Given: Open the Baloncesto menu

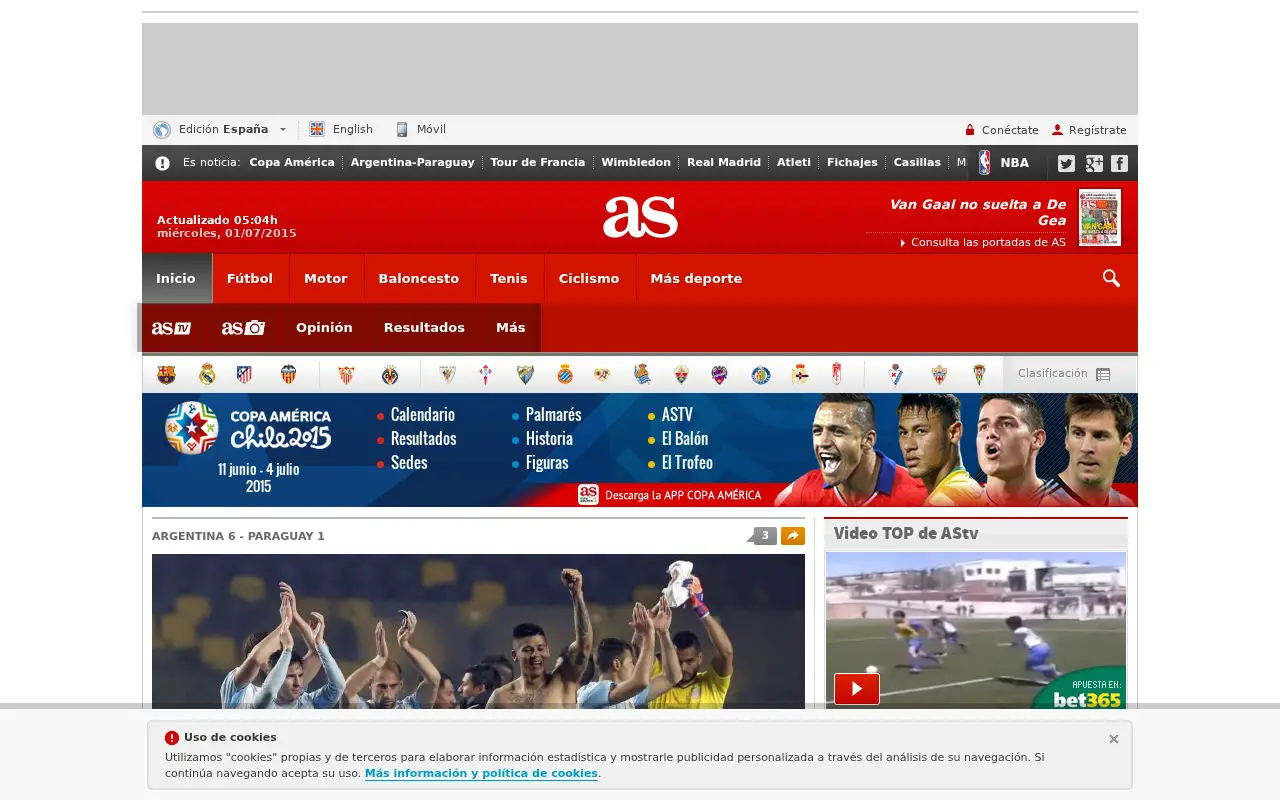Looking at the screenshot, I should pos(419,279).
